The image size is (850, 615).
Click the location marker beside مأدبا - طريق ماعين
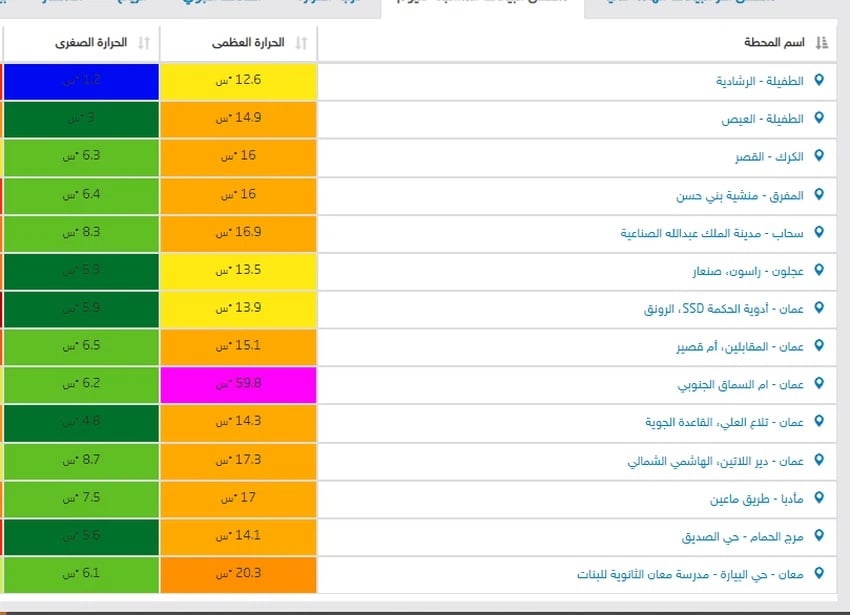point(820,496)
